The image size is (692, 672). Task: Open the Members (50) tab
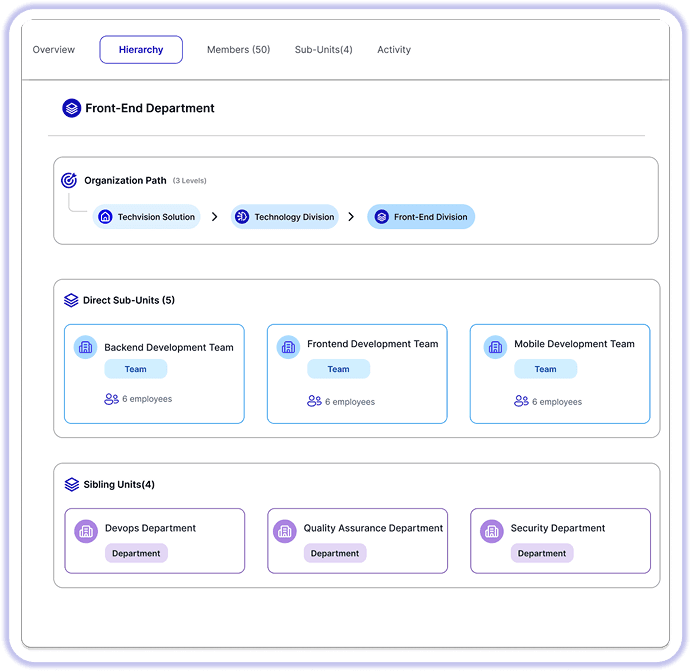(x=238, y=50)
